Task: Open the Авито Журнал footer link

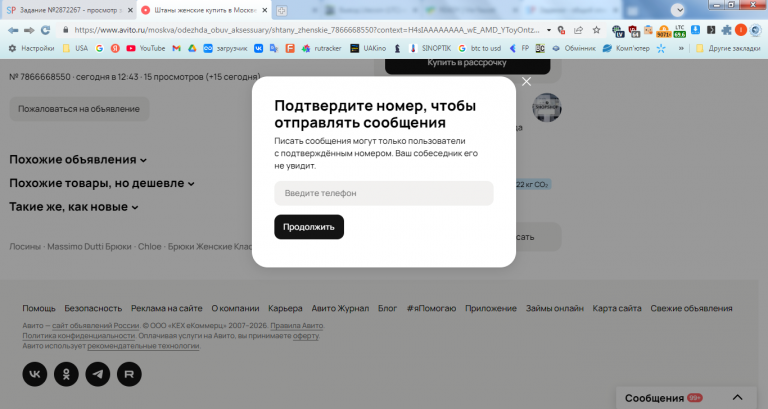Action: click(340, 308)
